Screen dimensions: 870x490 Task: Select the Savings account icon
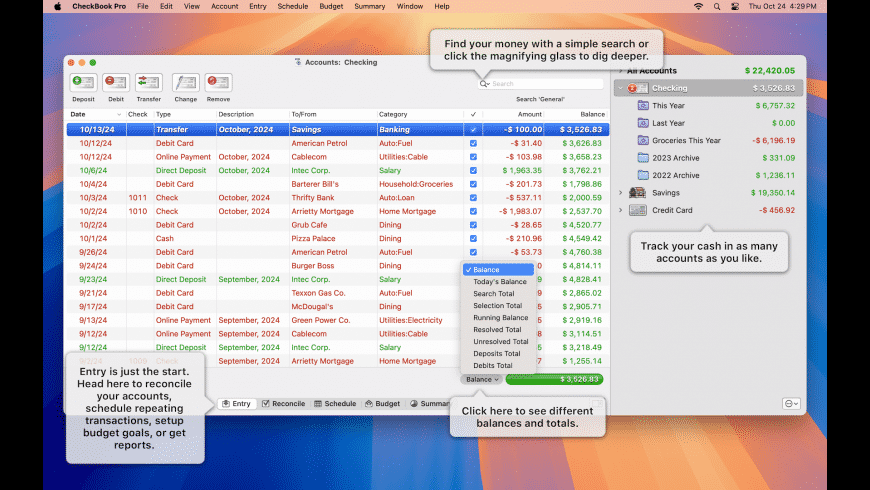638,193
